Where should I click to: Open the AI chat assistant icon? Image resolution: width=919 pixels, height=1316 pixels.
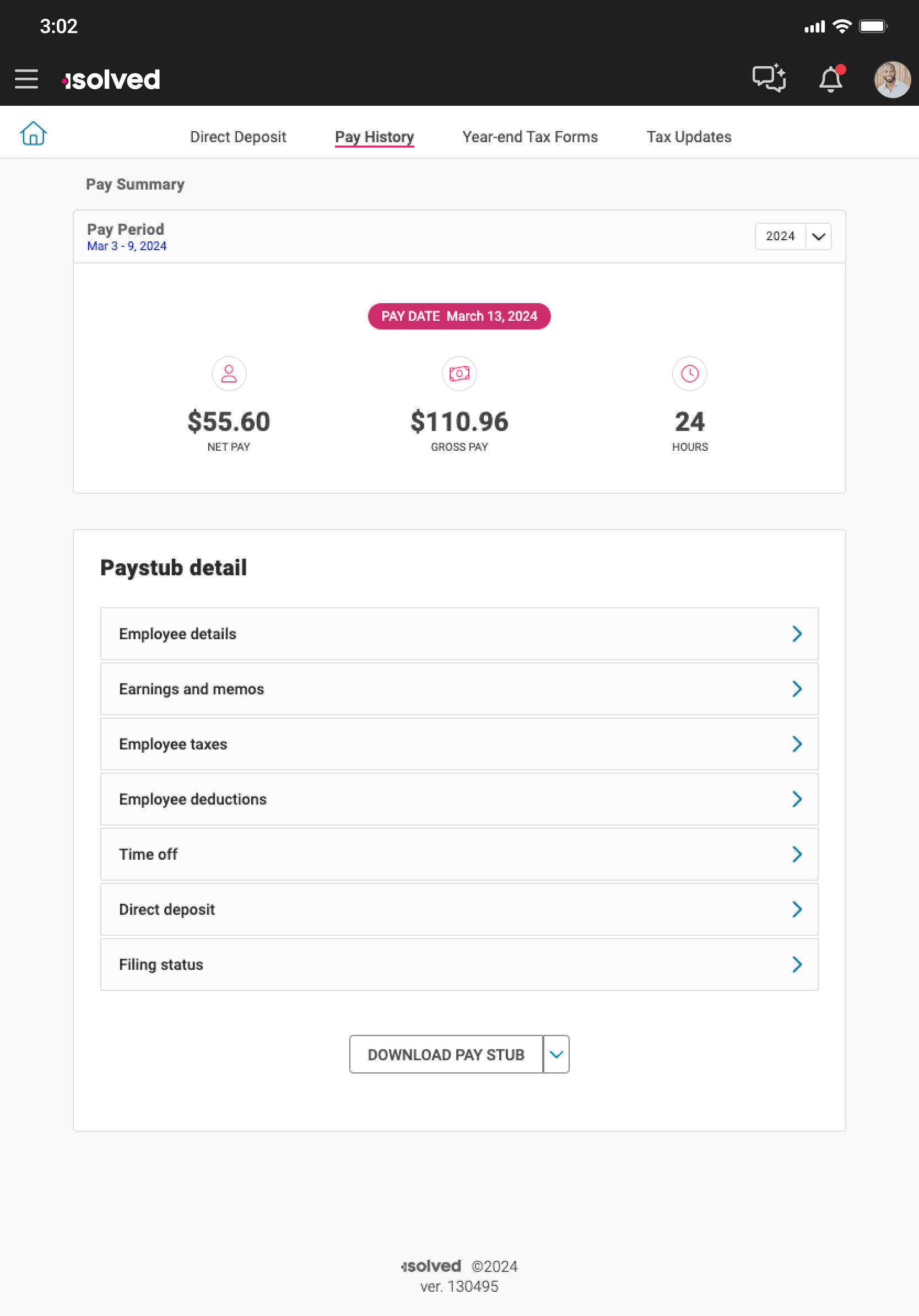click(x=769, y=78)
